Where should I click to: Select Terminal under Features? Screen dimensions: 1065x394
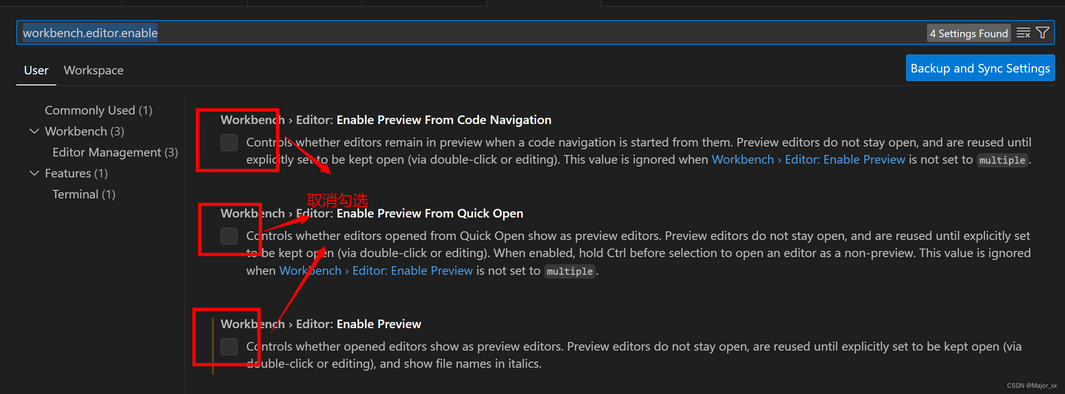(x=84, y=194)
